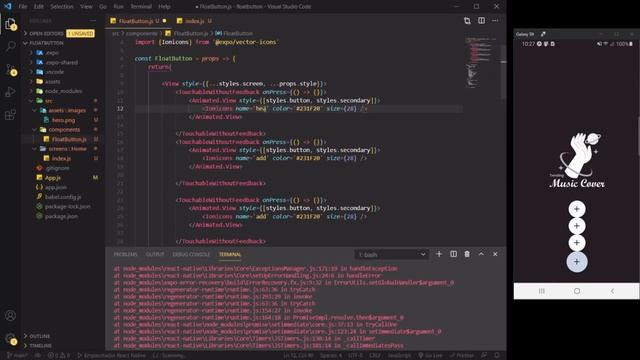This screenshot has height=360, width=640.
Task: Click Prettier in the status bar
Action: (462, 356)
